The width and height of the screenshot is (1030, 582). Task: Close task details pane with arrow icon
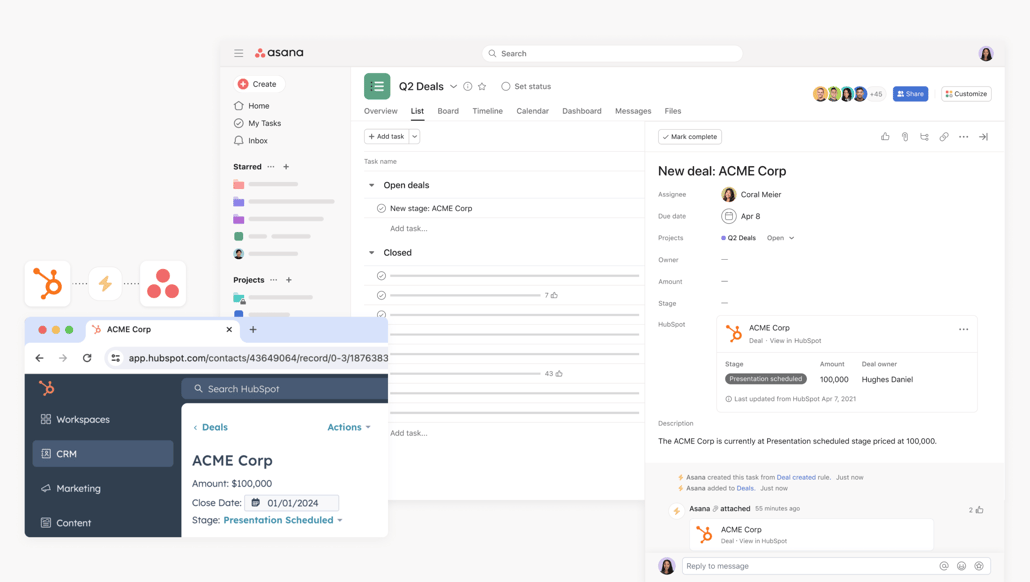983,137
